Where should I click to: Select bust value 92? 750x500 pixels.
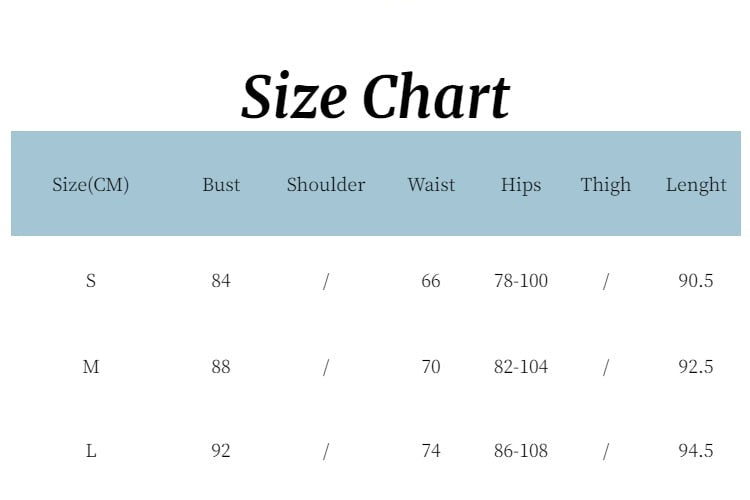[x=221, y=451]
